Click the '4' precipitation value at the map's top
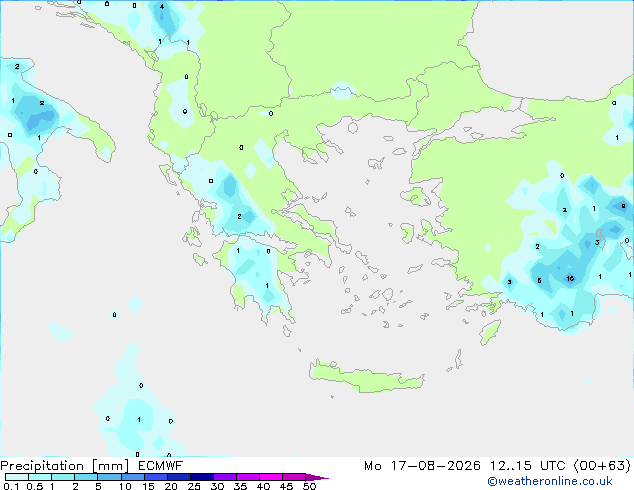Image resolution: width=634 pixels, height=490 pixels. 162,6
